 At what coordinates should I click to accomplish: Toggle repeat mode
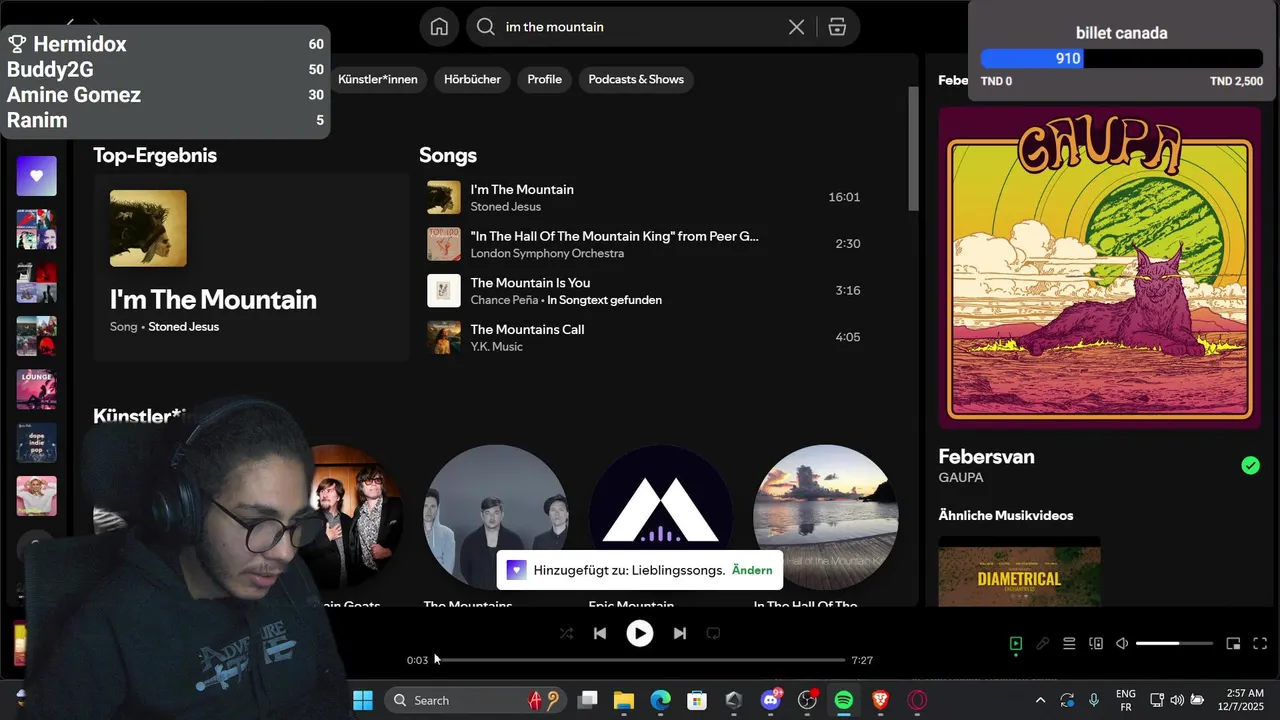[x=713, y=633]
